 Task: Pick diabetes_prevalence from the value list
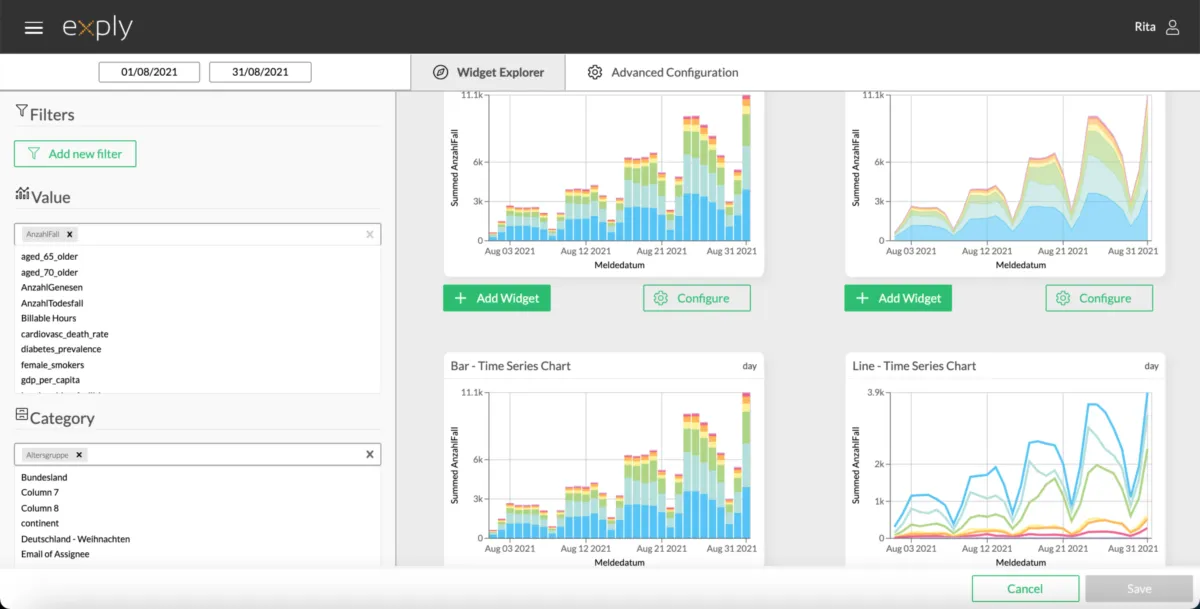click(x=61, y=349)
